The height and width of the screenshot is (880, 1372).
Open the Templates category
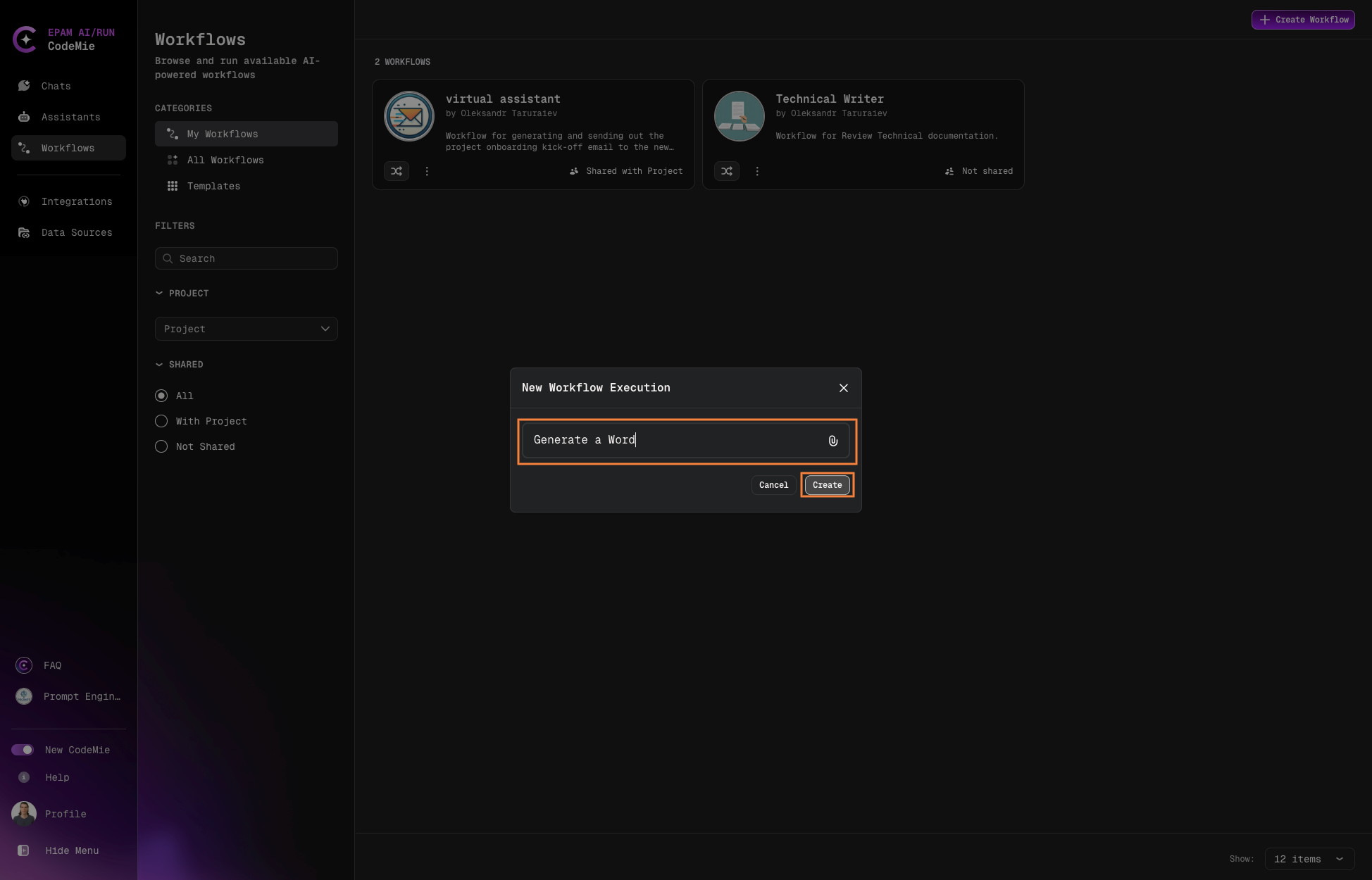pyautogui.click(x=213, y=186)
